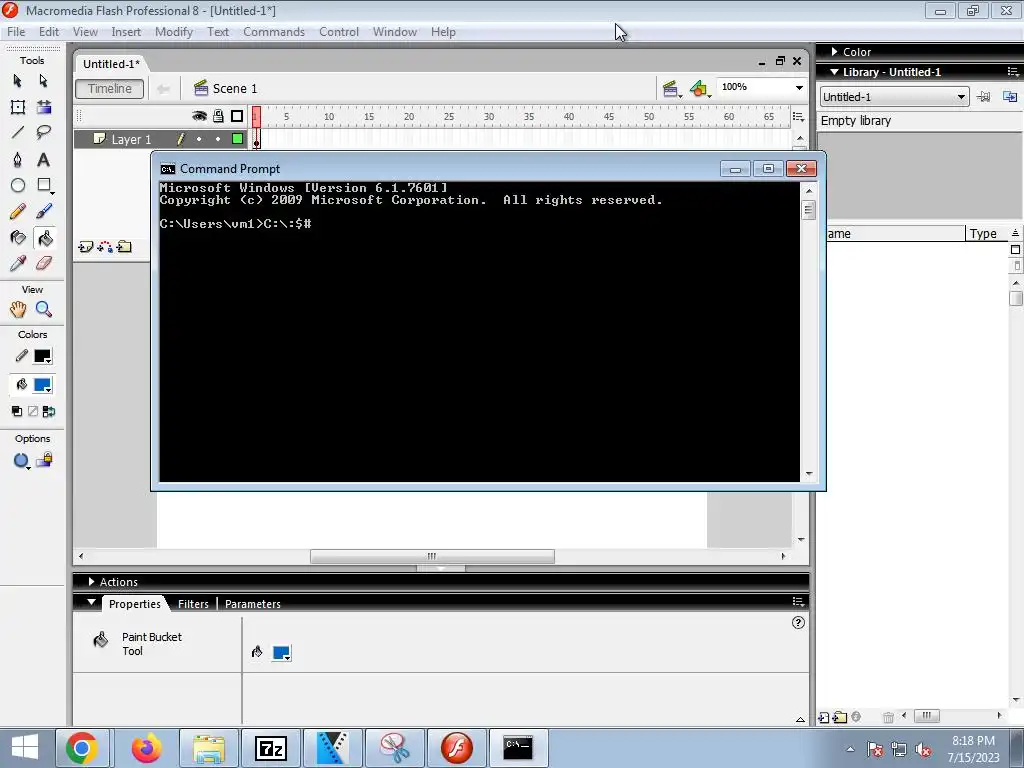Select the Untitled-1* document tab

[x=111, y=64]
